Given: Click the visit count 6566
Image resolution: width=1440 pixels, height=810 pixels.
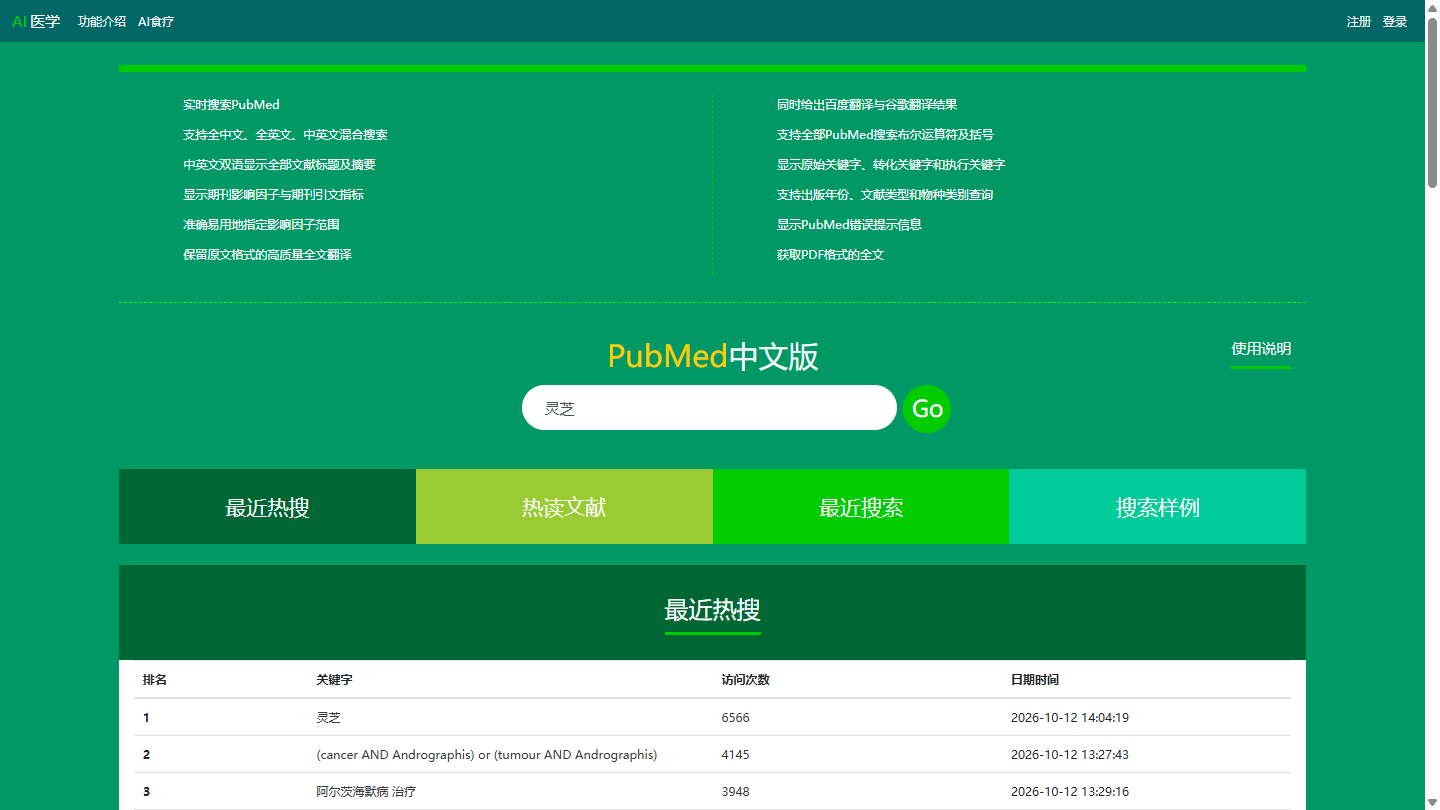Looking at the screenshot, I should (735, 718).
